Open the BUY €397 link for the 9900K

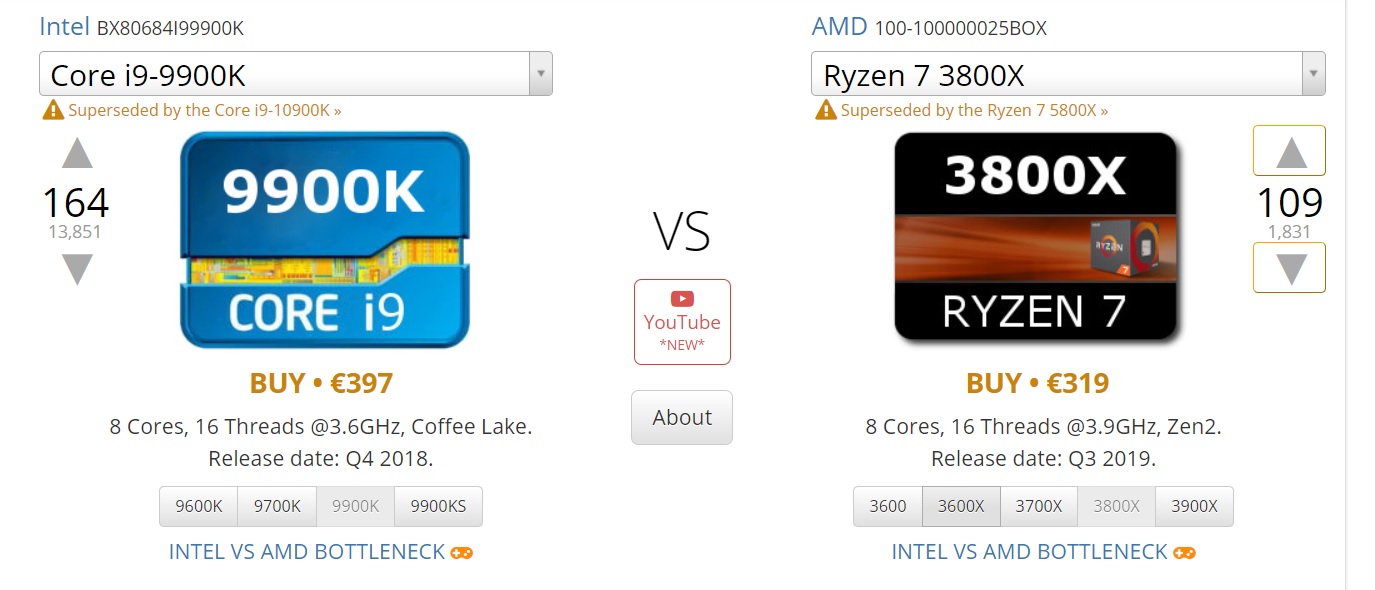point(322,382)
